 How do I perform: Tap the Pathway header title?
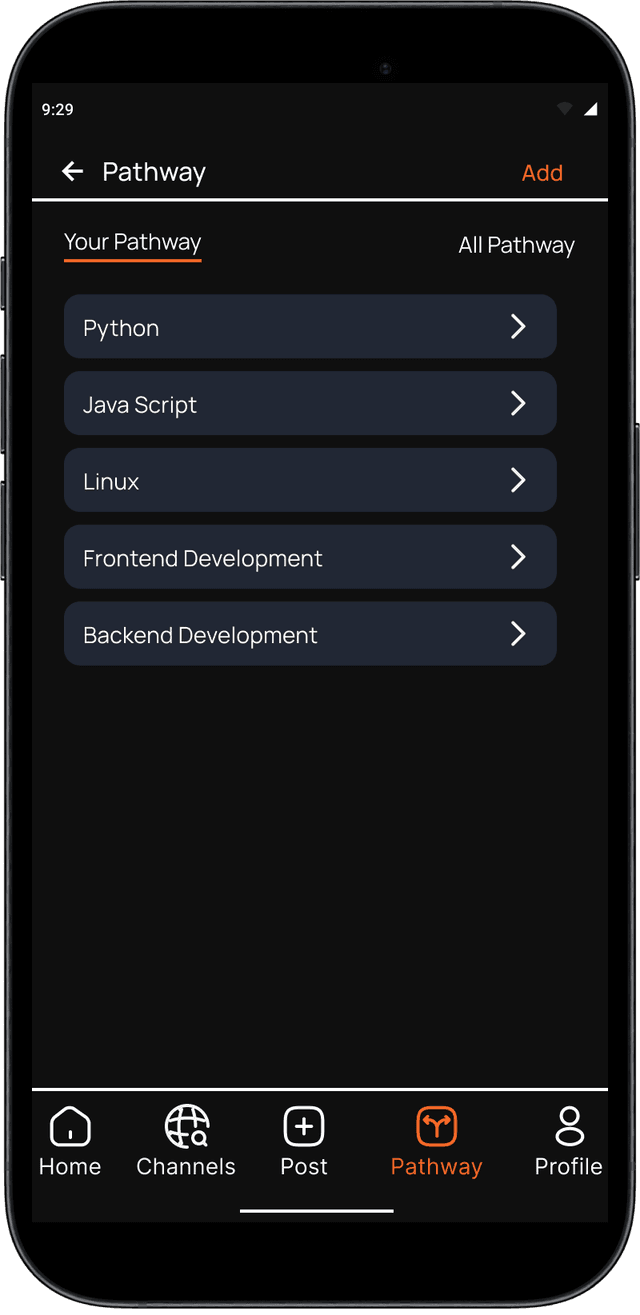[x=154, y=172]
